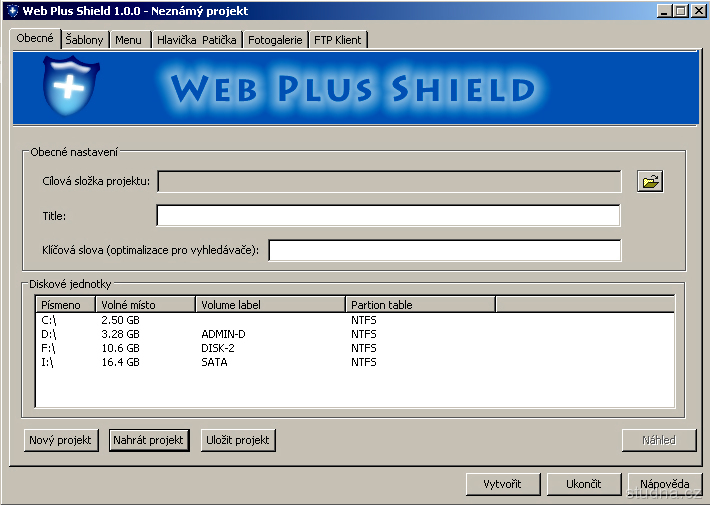Click the 3.28 GB free space value
Image resolution: width=710 pixels, height=505 pixels.
[x=120, y=334]
